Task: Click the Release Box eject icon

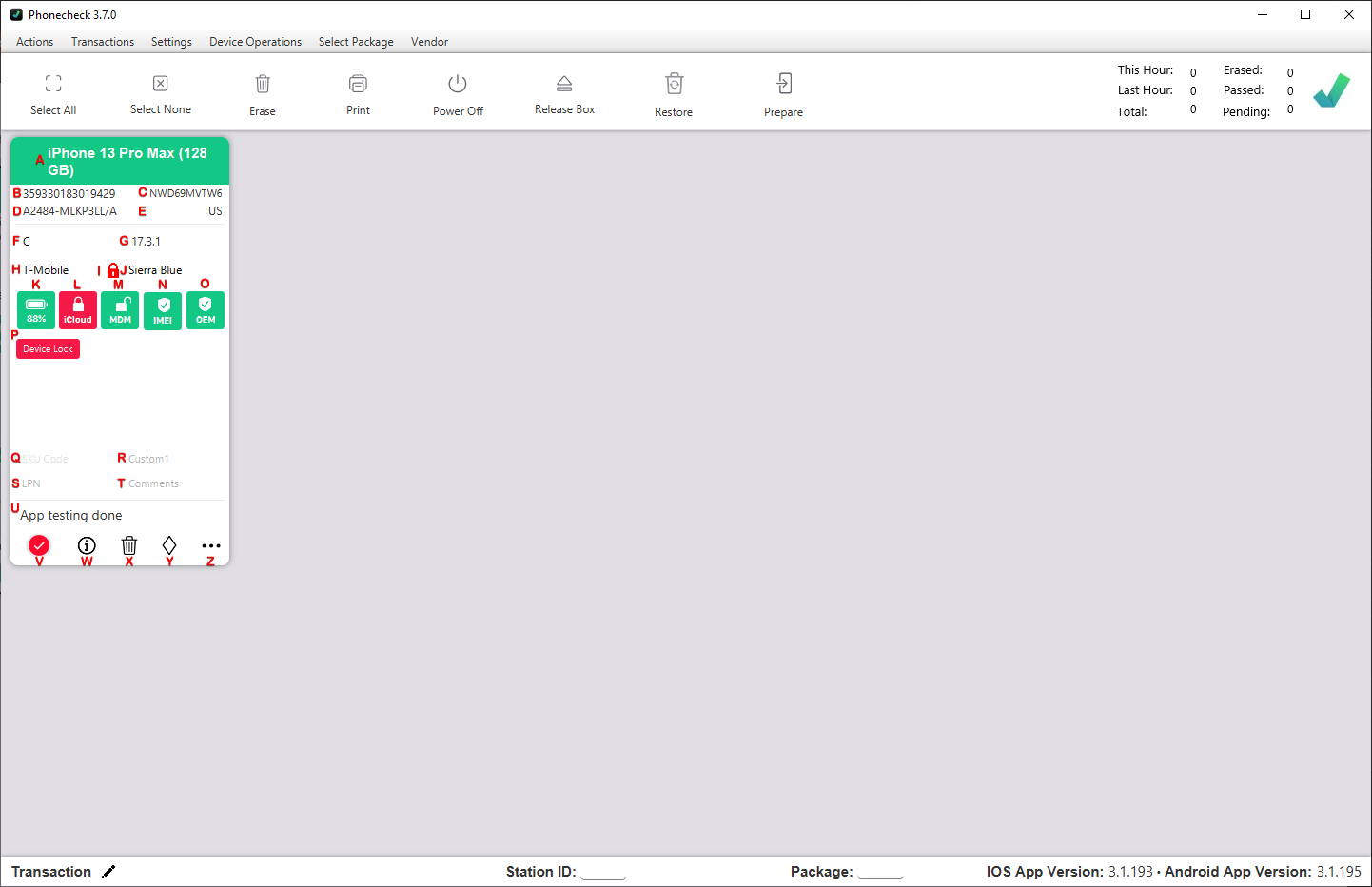Action: point(564,84)
